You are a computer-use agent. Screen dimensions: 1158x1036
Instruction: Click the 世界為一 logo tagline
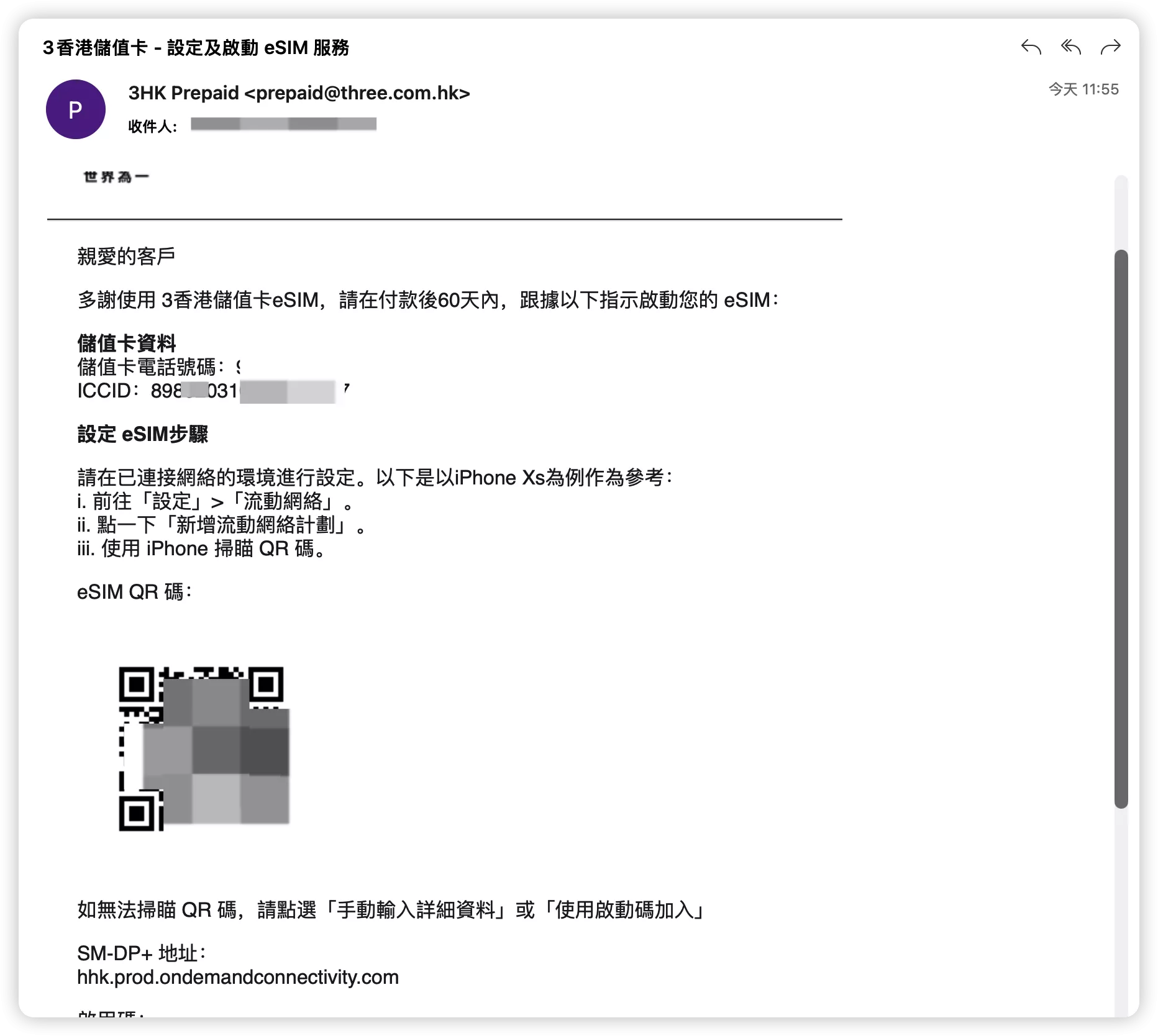point(116,177)
